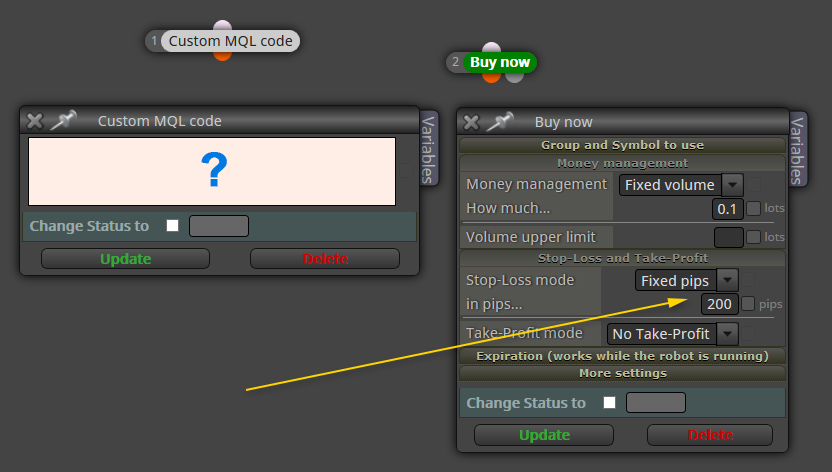Open Variables tab on Buy now panel
The height and width of the screenshot is (472, 832).
(x=798, y=150)
